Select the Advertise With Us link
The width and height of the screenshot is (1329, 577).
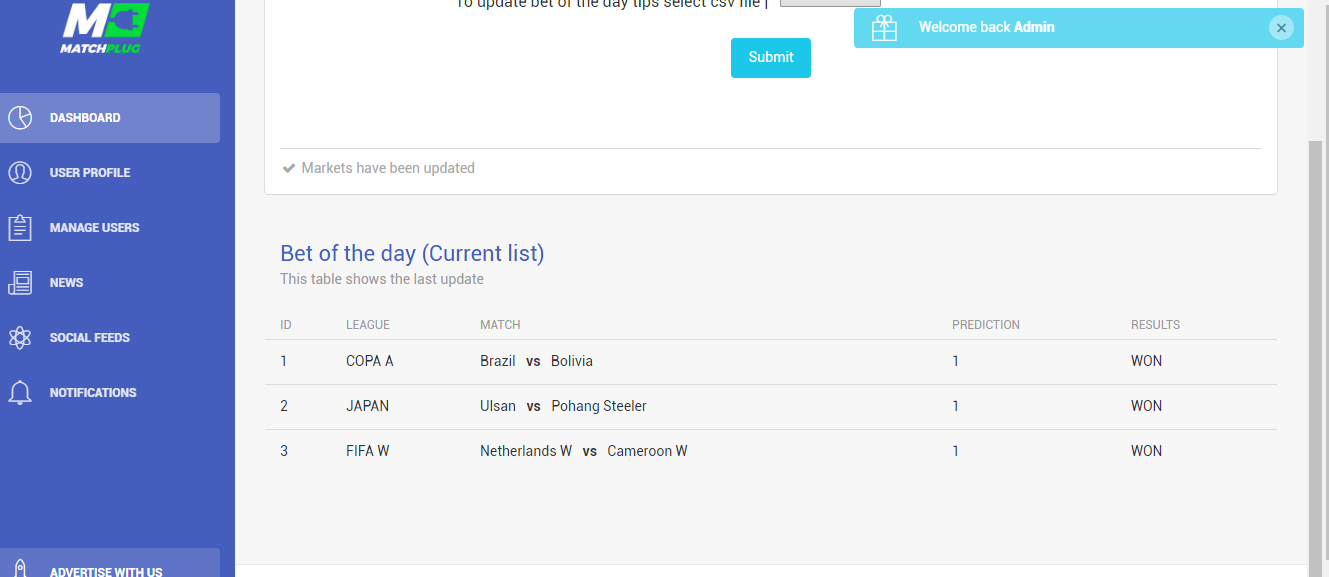[106, 571]
